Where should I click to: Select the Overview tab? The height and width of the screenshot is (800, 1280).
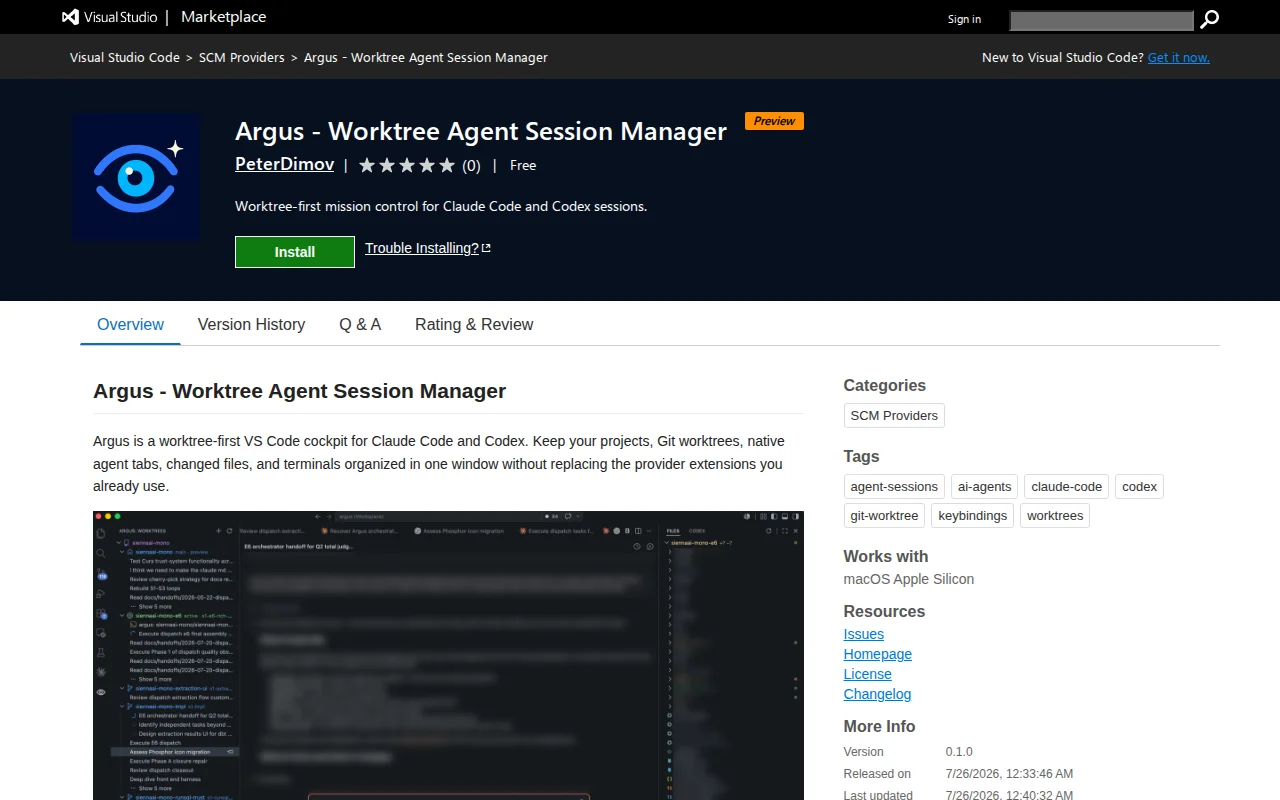(130, 324)
